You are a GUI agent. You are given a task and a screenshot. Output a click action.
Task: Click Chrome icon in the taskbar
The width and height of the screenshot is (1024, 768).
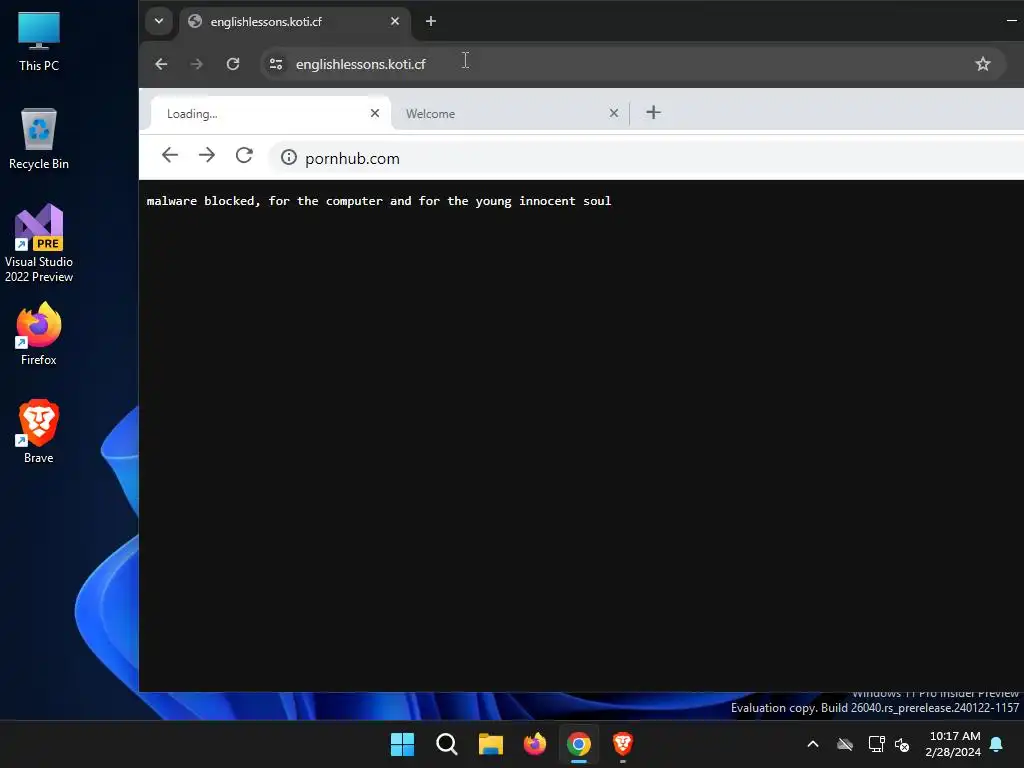[579, 744]
